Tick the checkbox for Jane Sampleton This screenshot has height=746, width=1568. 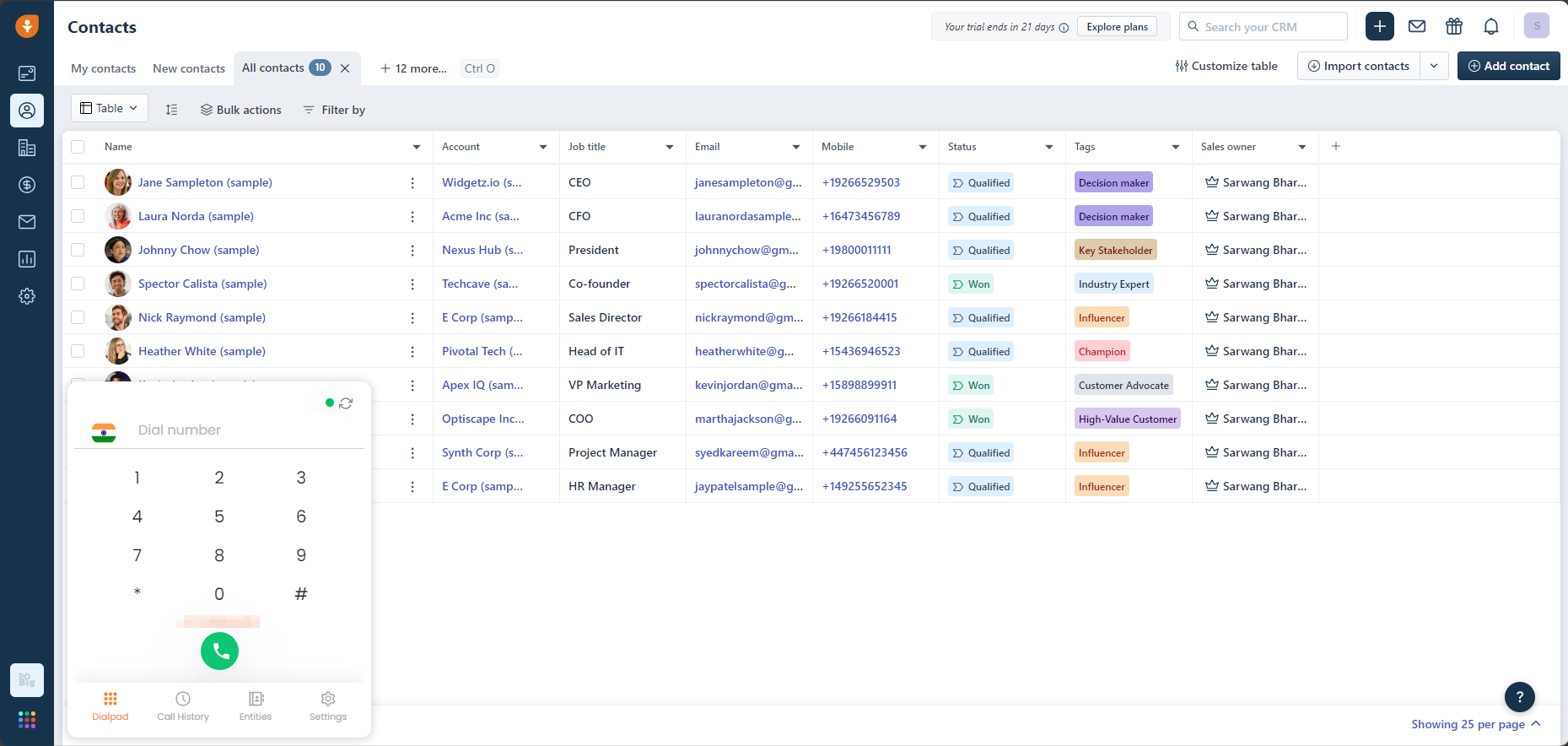(78, 182)
